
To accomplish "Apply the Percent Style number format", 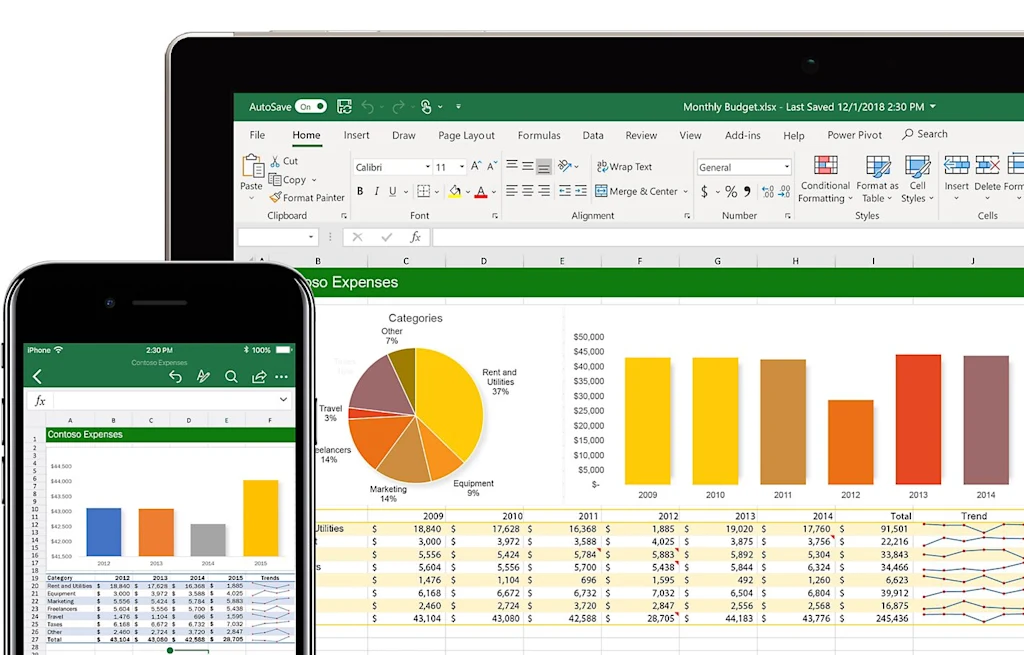I will point(730,190).
